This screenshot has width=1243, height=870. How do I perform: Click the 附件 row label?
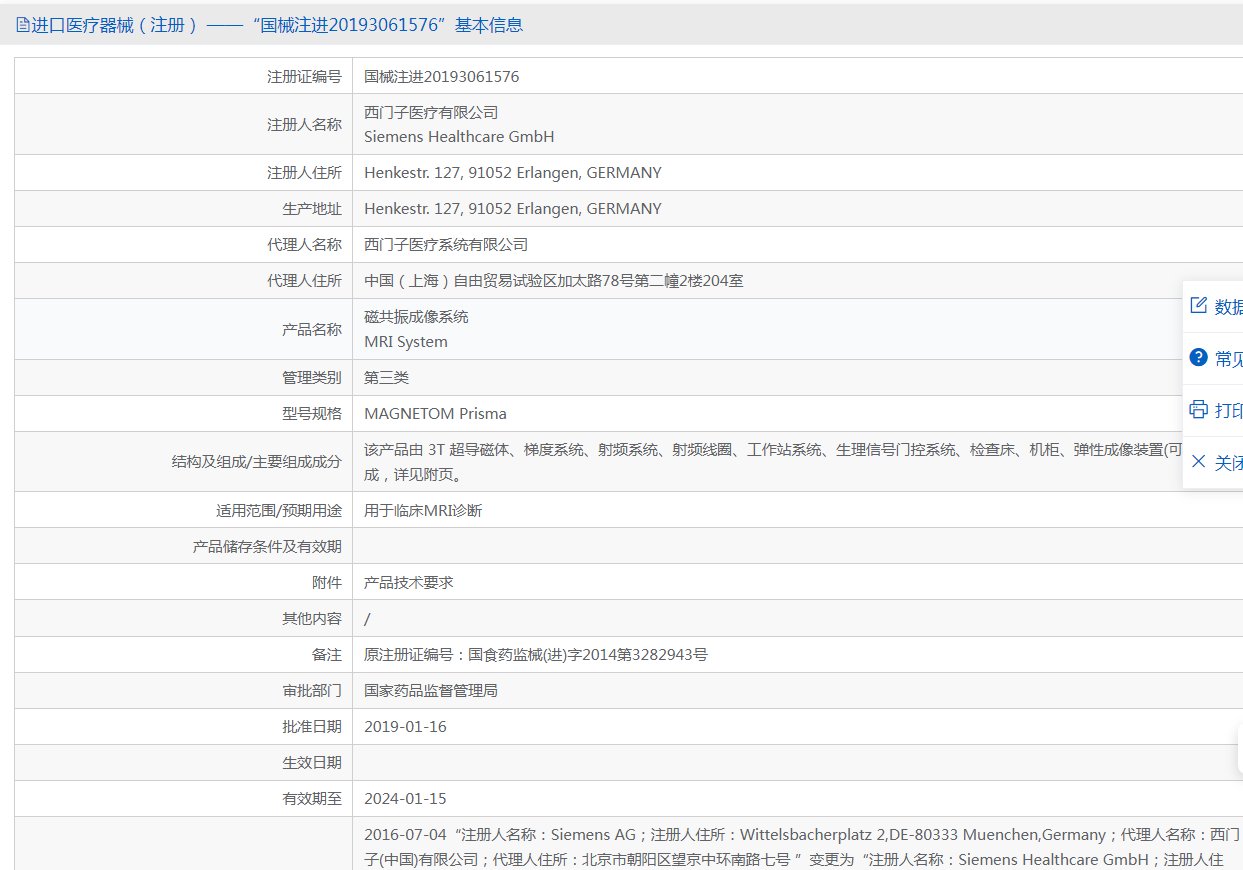327,582
